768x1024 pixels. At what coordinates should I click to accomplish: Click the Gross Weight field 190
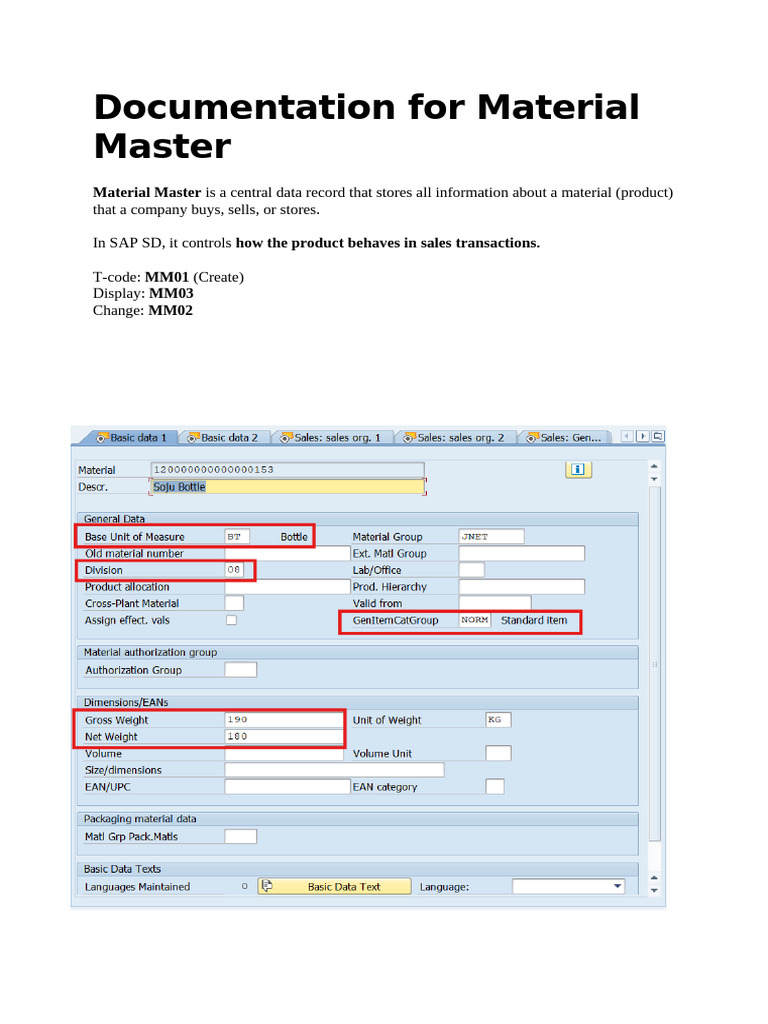point(284,720)
